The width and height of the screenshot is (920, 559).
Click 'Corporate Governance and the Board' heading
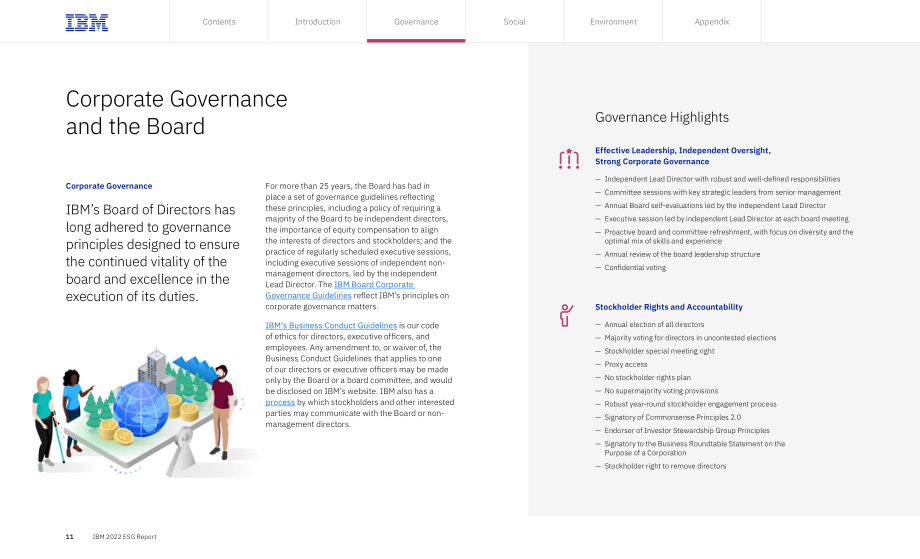177,113
